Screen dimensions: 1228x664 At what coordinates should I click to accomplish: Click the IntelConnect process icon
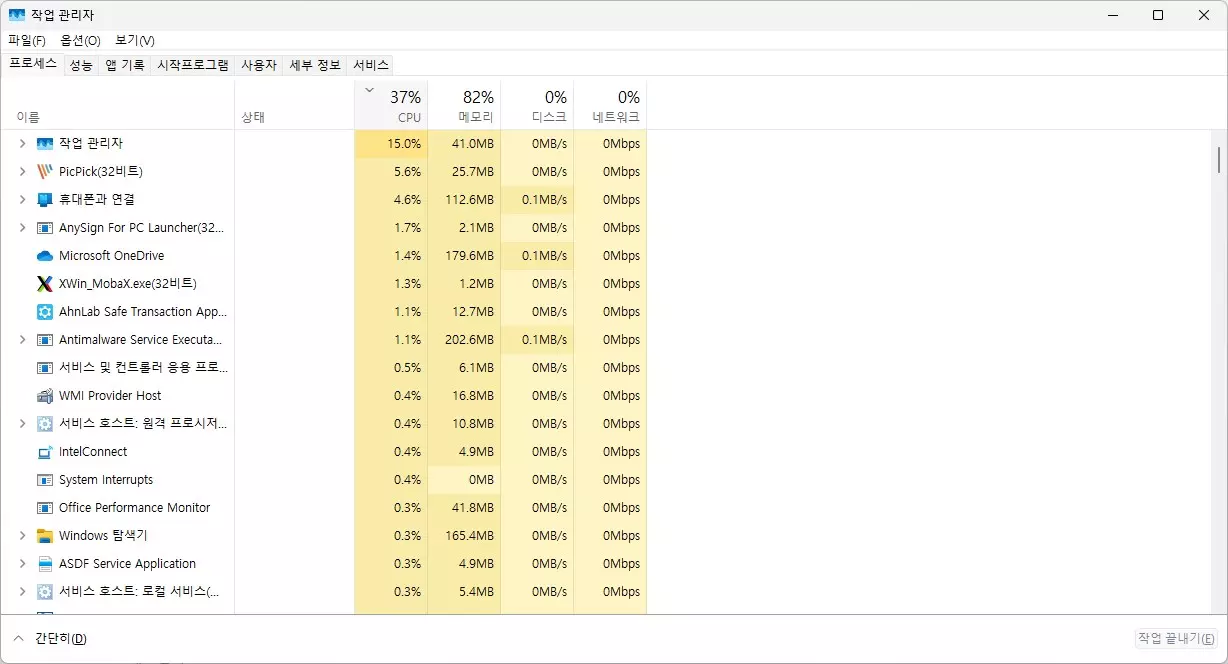44,452
